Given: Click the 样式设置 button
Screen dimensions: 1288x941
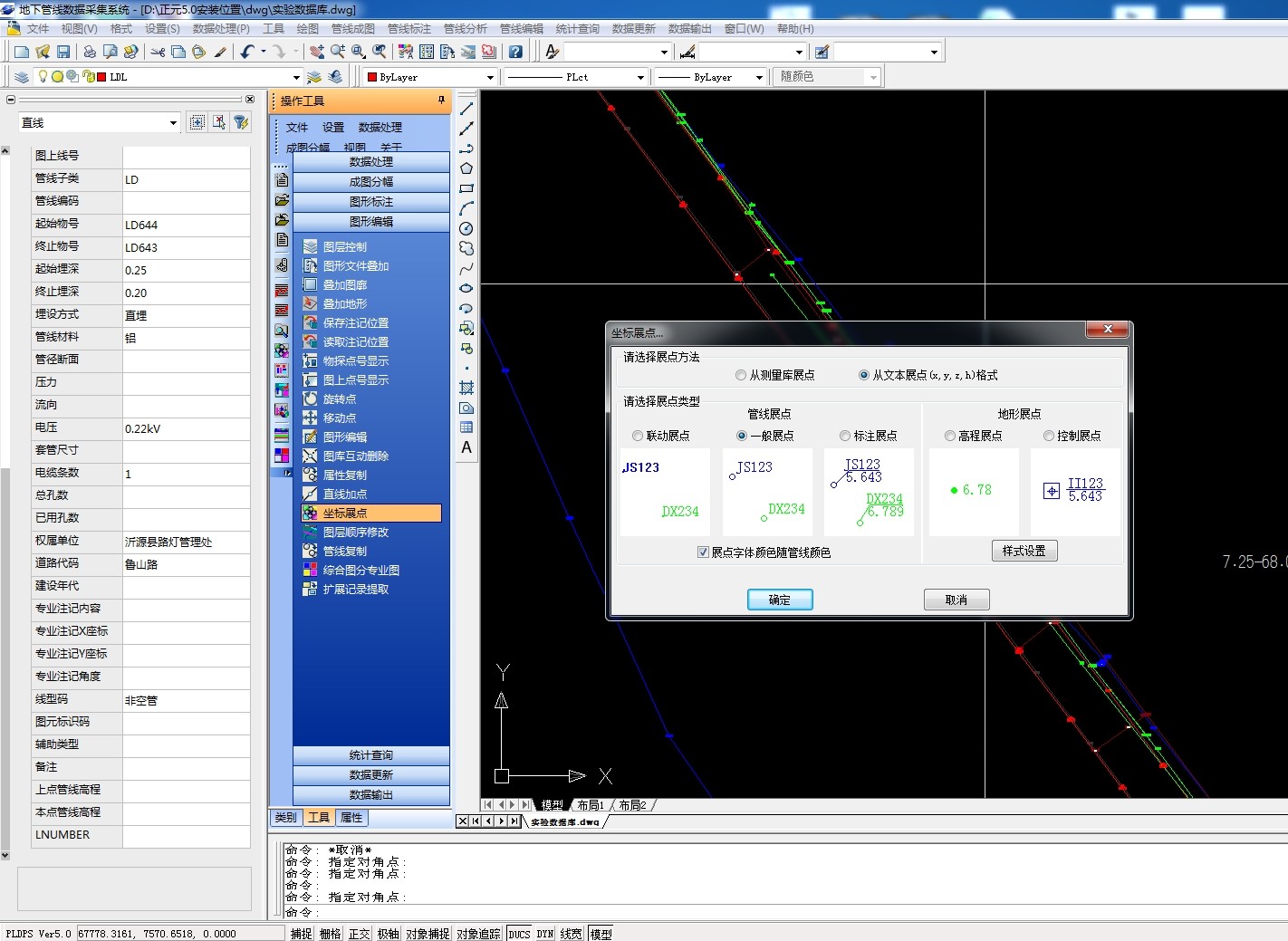Looking at the screenshot, I should tap(1024, 551).
